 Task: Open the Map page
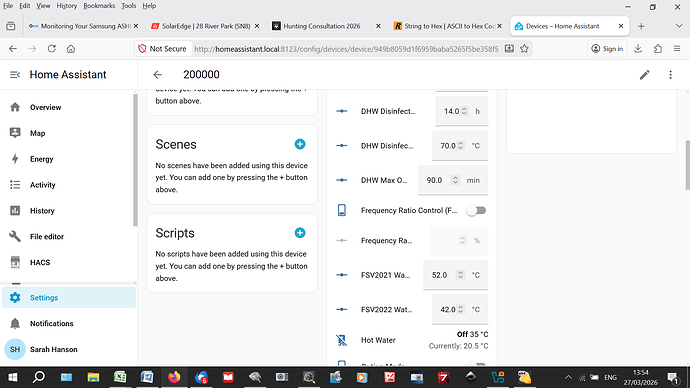click(69, 133)
